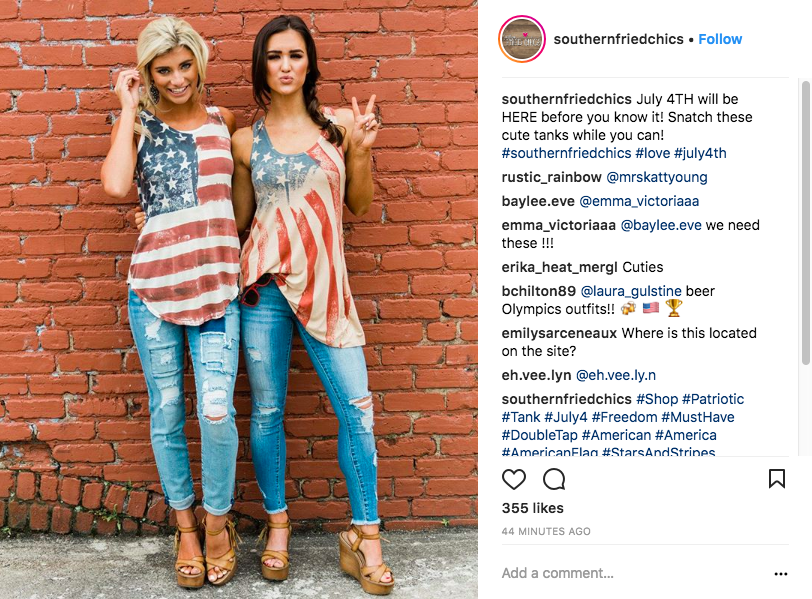Open comments via the speech bubble icon
812x599 pixels.
(554, 479)
